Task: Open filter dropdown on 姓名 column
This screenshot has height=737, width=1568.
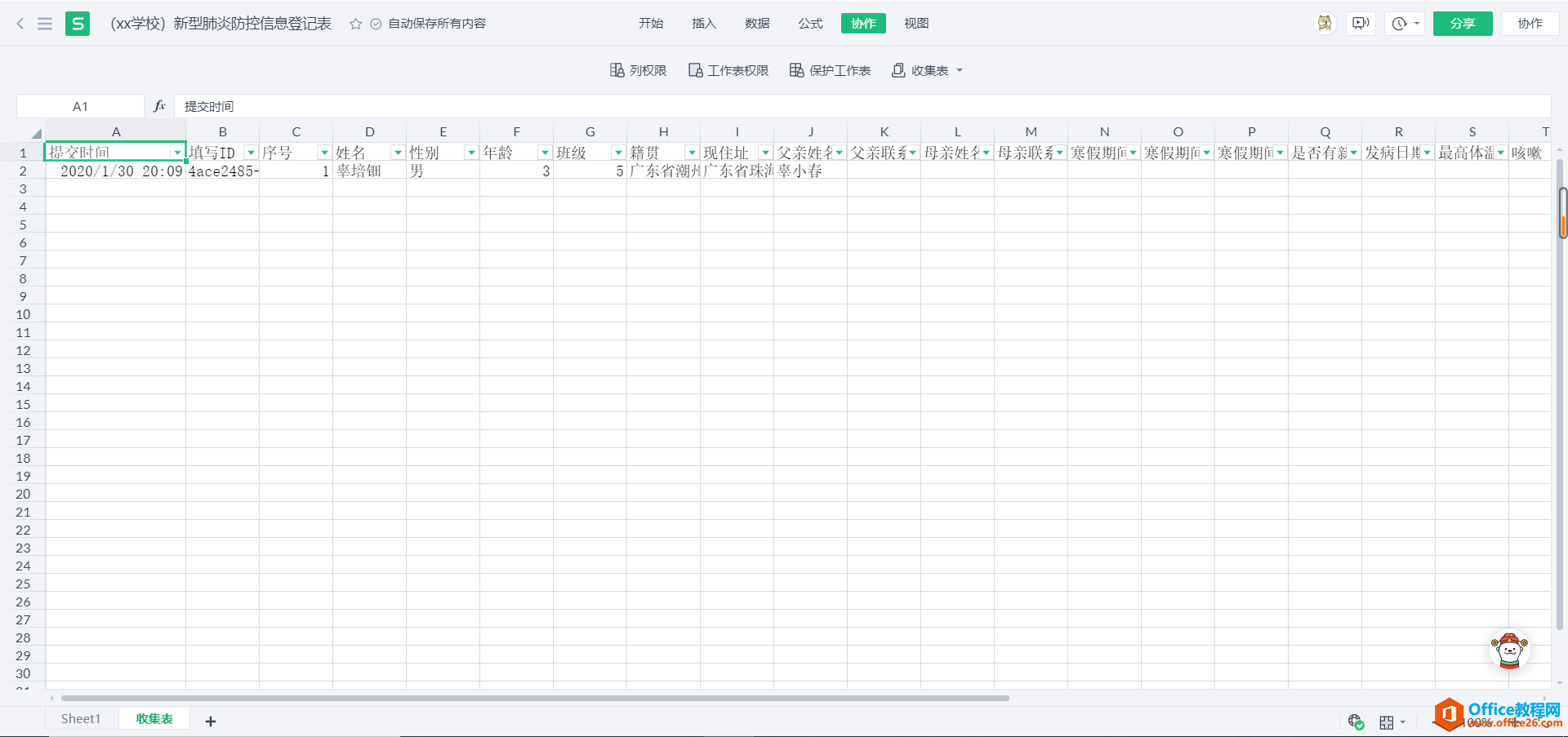Action: point(398,153)
